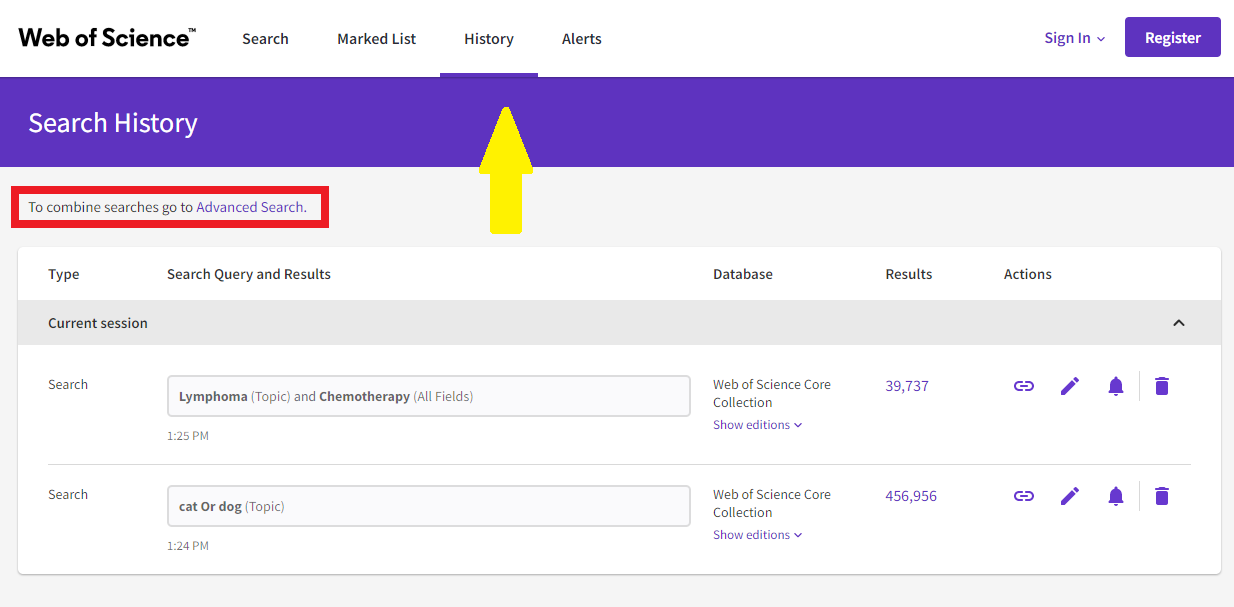The width and height of the screenshot is (1234, 607).
Task: Create alert for cat Or dog search
Action: pos(1116,496)
